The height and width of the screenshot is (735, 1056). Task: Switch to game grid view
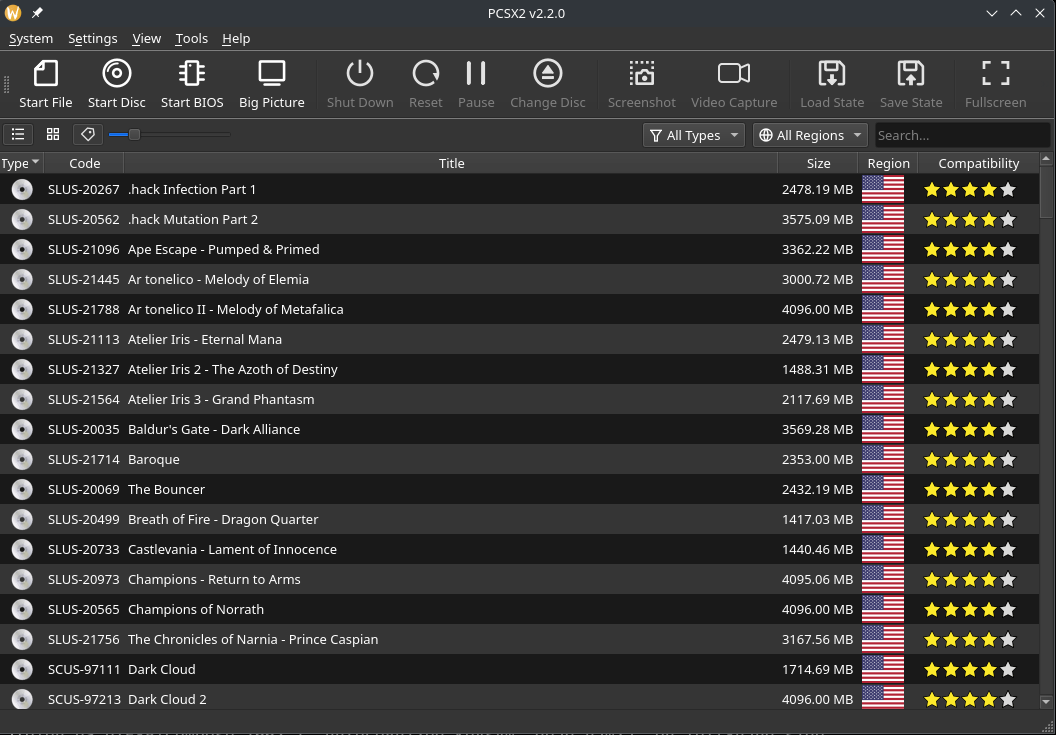point(53,135)
